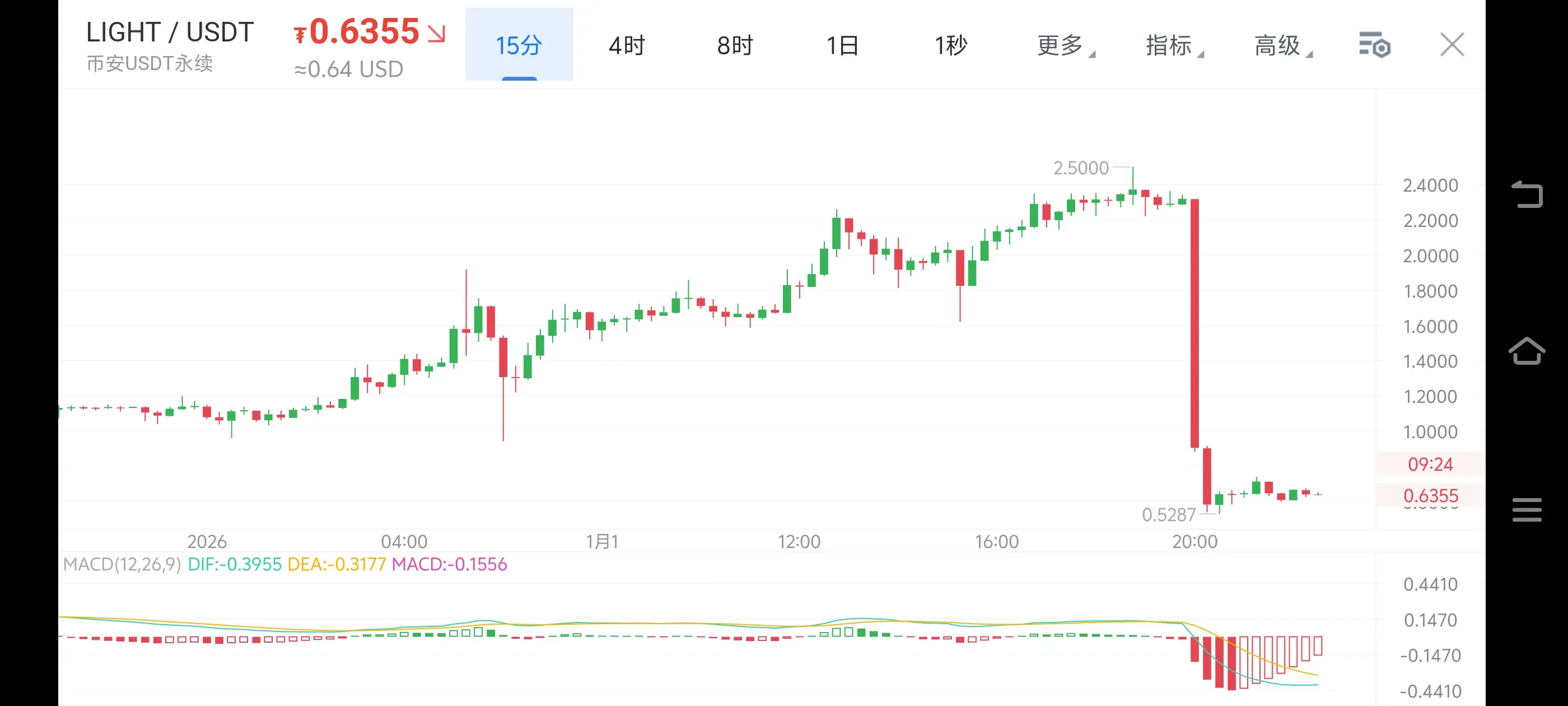Tap the Android home navigation icon

click(x=1527, y=351)
